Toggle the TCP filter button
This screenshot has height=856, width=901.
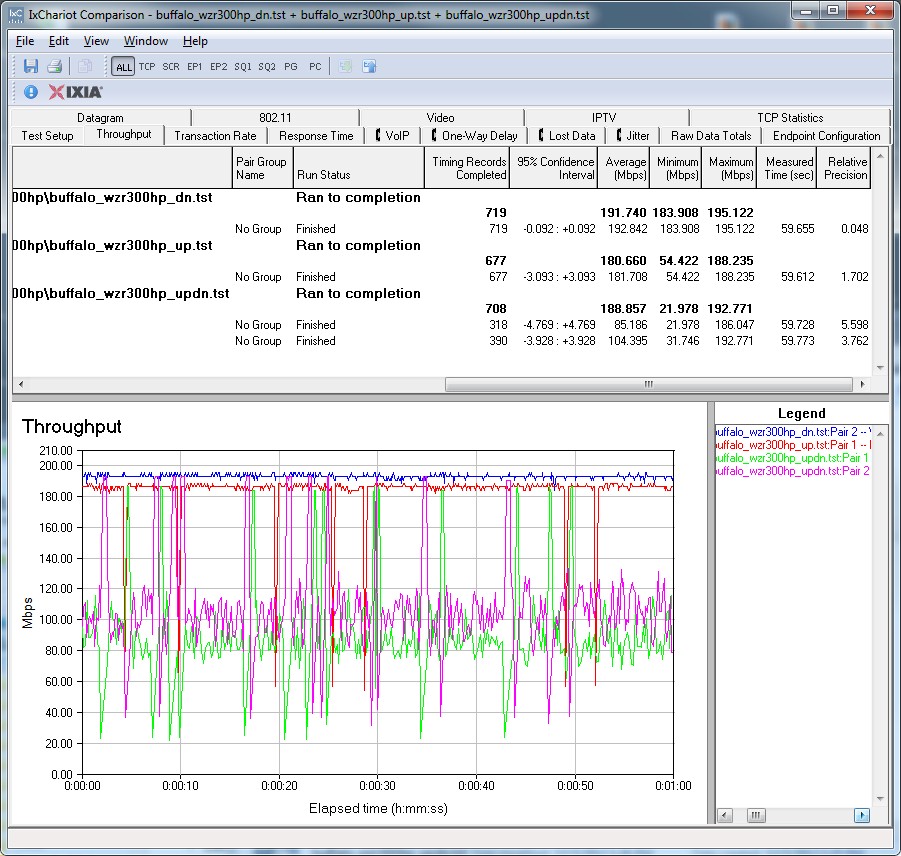[x=147, y=67]
